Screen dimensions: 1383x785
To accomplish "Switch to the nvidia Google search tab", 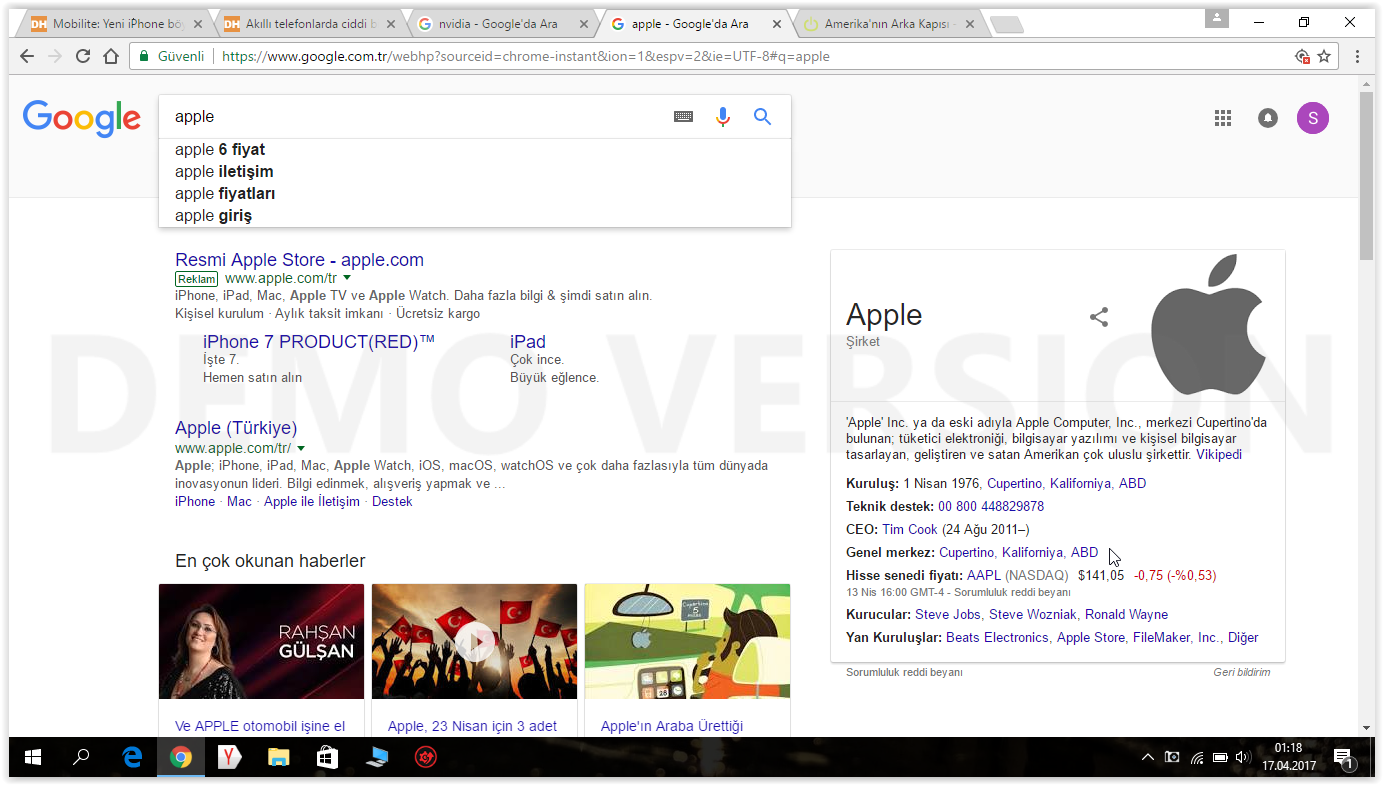I will (x=495, y=24).
